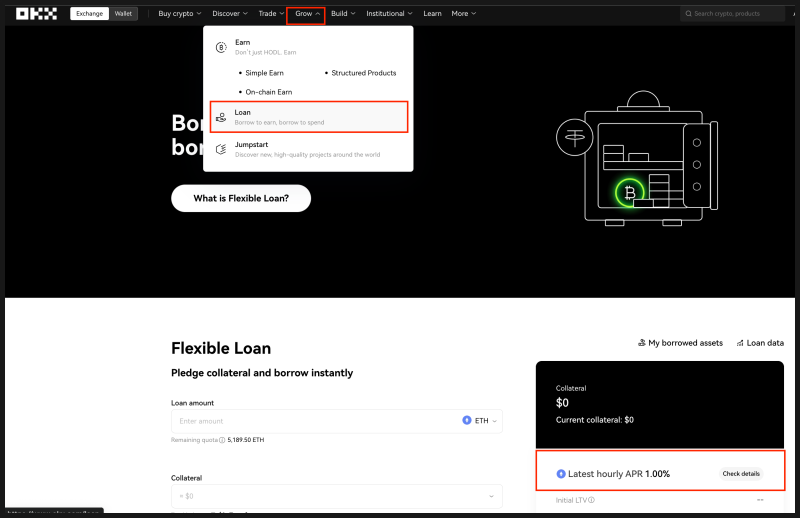Select Loan in the Grow menu
This screenshot has height=518, width=800.
coord(309,117)
